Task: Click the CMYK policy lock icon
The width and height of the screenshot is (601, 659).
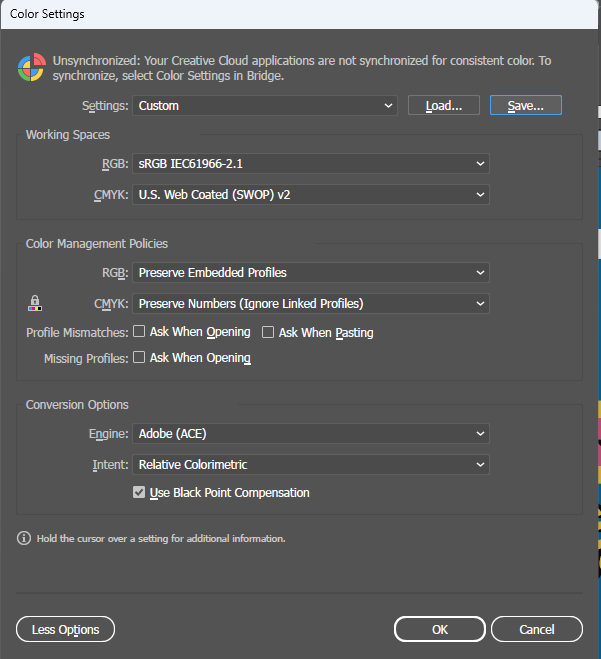Action: [35, 303]
